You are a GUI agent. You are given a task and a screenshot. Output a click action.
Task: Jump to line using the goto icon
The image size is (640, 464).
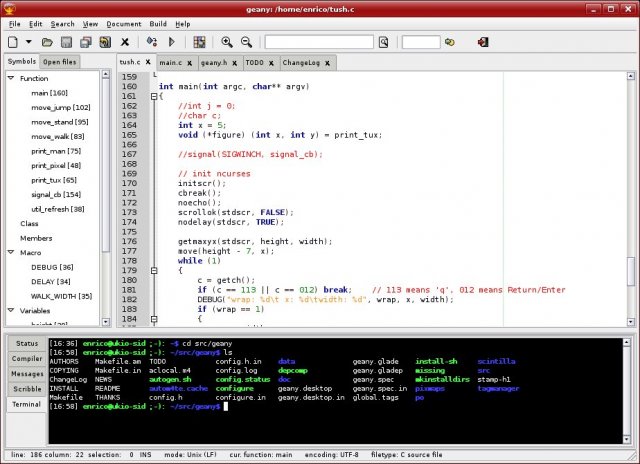[450, 42]
